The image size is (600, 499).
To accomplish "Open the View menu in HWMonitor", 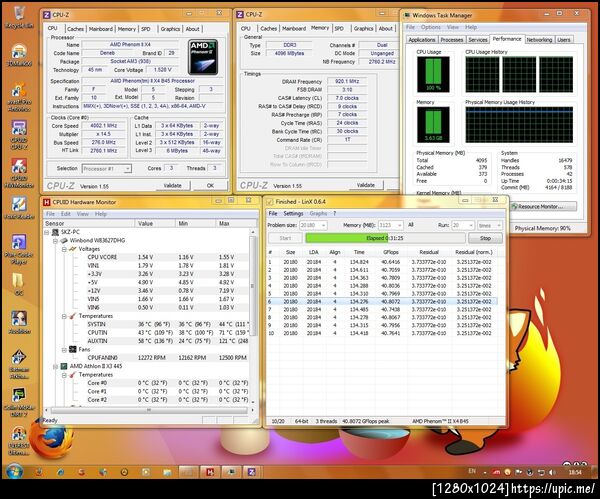I will tap(83, 214).
